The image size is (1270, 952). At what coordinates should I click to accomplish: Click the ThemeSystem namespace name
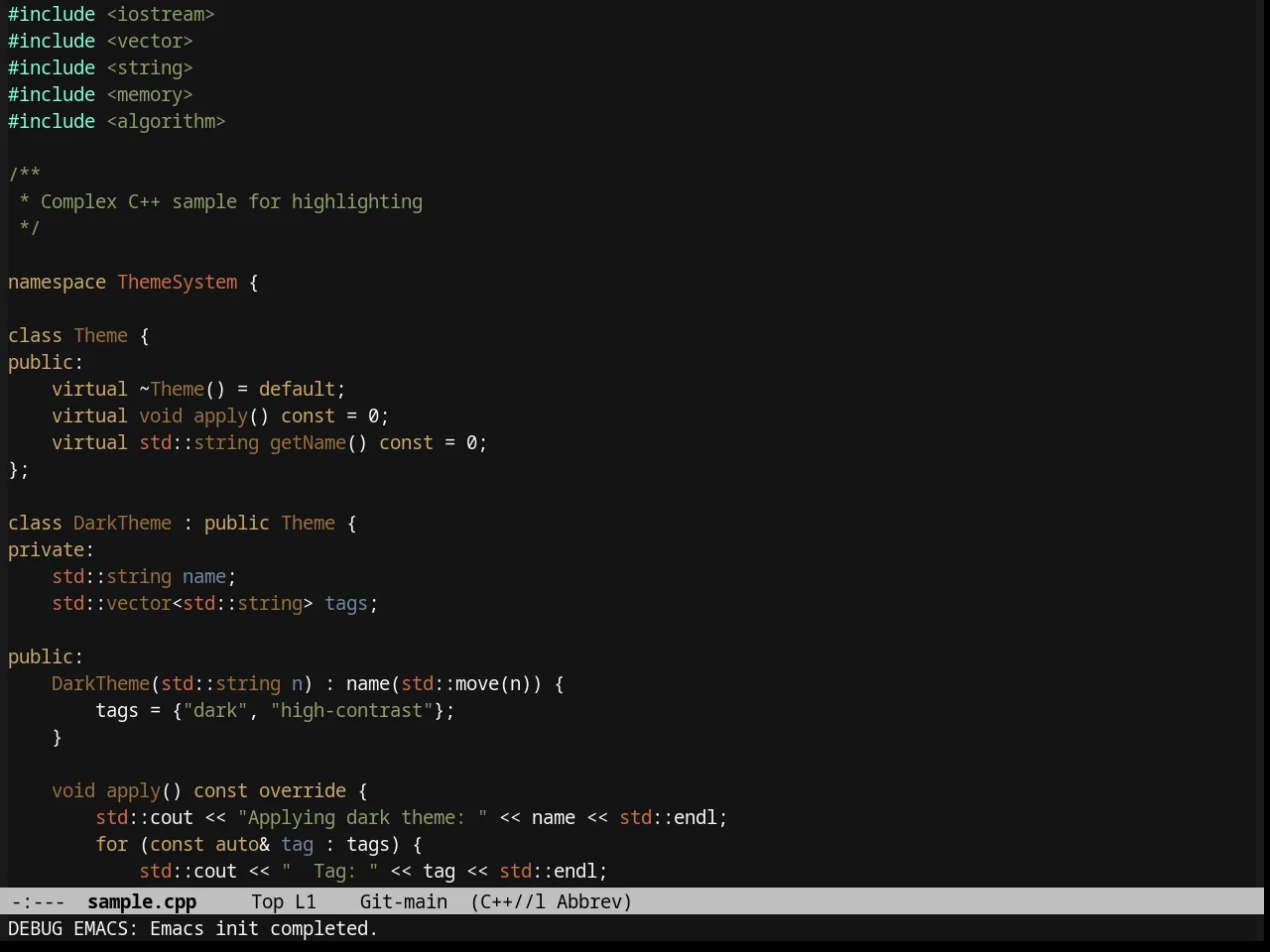click(178, 282)
